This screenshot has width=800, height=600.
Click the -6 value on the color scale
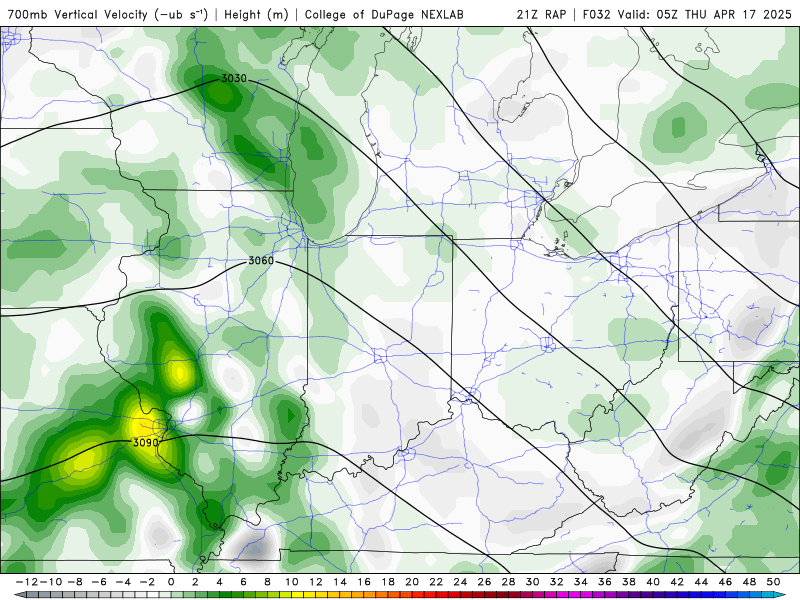[x=99, y=582]
